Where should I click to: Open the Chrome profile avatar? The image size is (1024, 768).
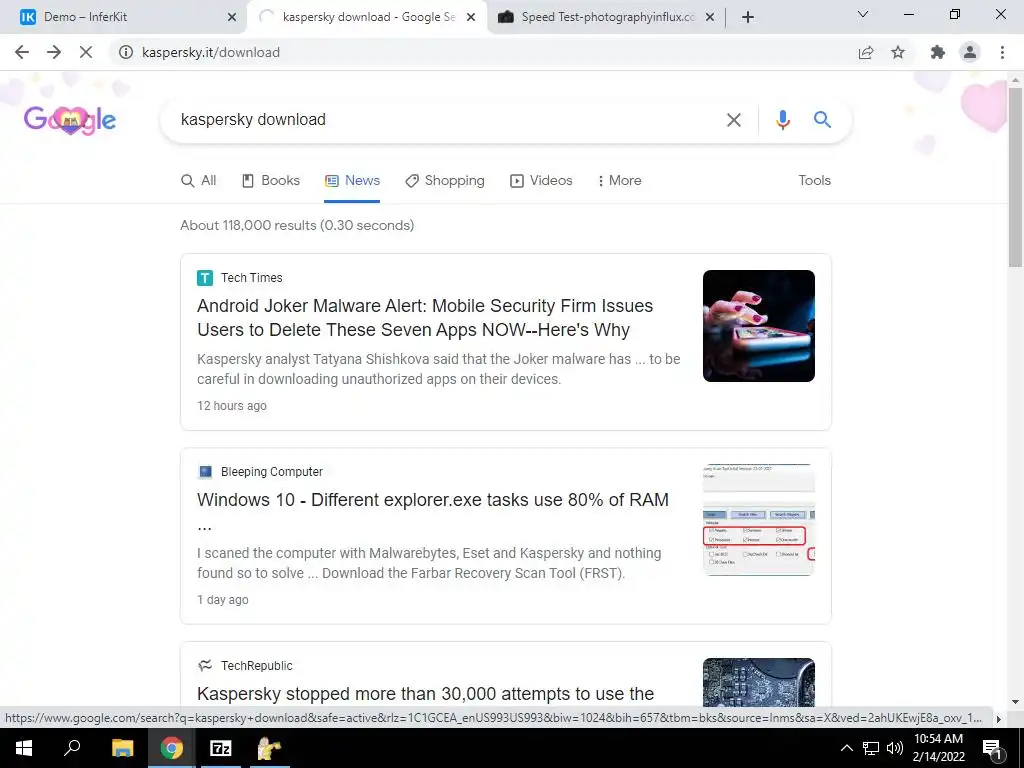tap(970, 52)
